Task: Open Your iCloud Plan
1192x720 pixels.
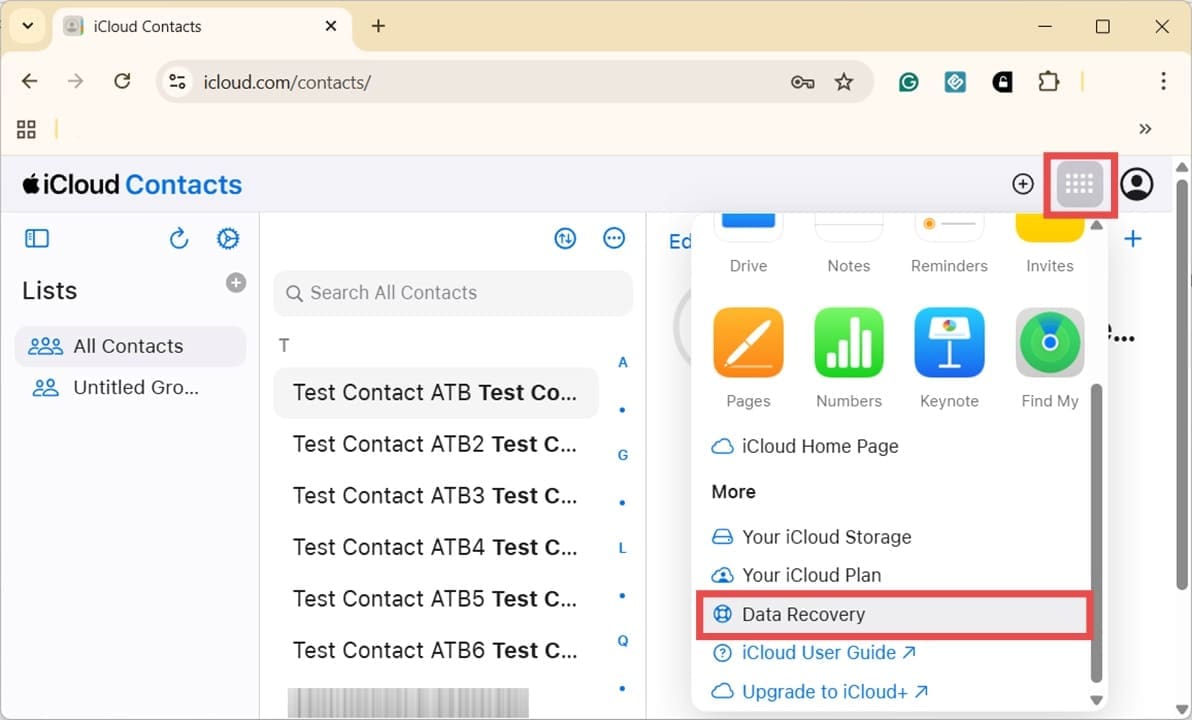Action: [x=796, y=575]
